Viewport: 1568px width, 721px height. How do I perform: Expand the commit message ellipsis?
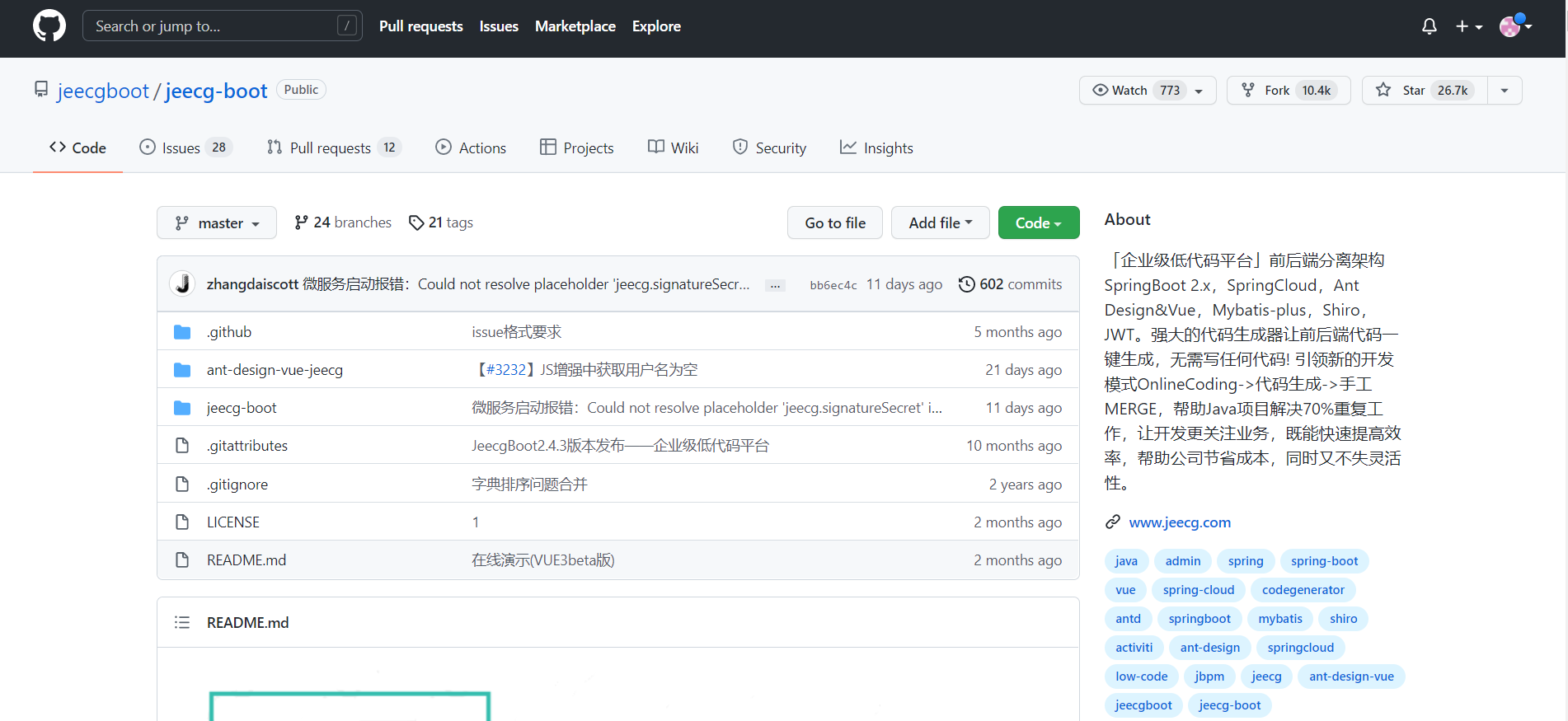(x=775, y=285)
